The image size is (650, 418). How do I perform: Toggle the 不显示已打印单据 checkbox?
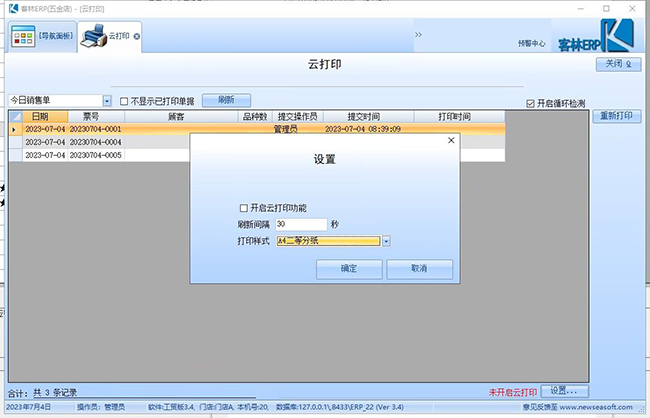pos(124,101)
